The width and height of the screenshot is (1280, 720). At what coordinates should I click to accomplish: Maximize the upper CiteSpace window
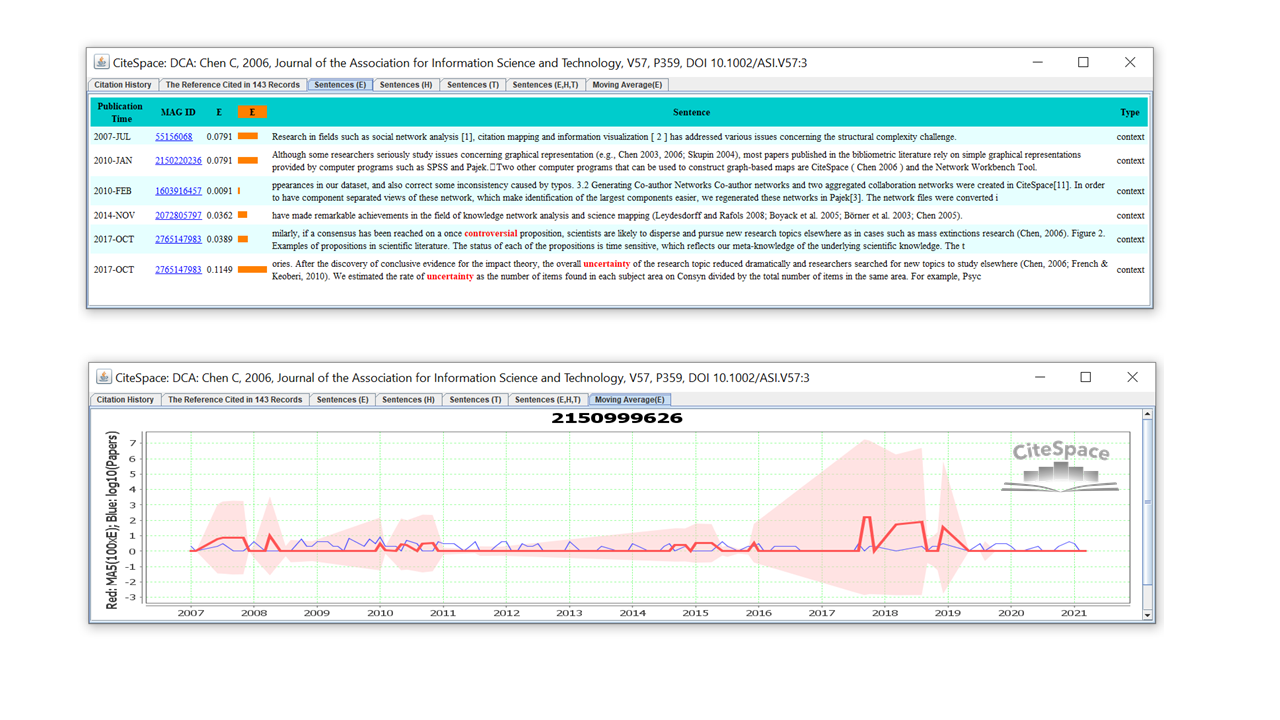click(x=1083, y=62)
